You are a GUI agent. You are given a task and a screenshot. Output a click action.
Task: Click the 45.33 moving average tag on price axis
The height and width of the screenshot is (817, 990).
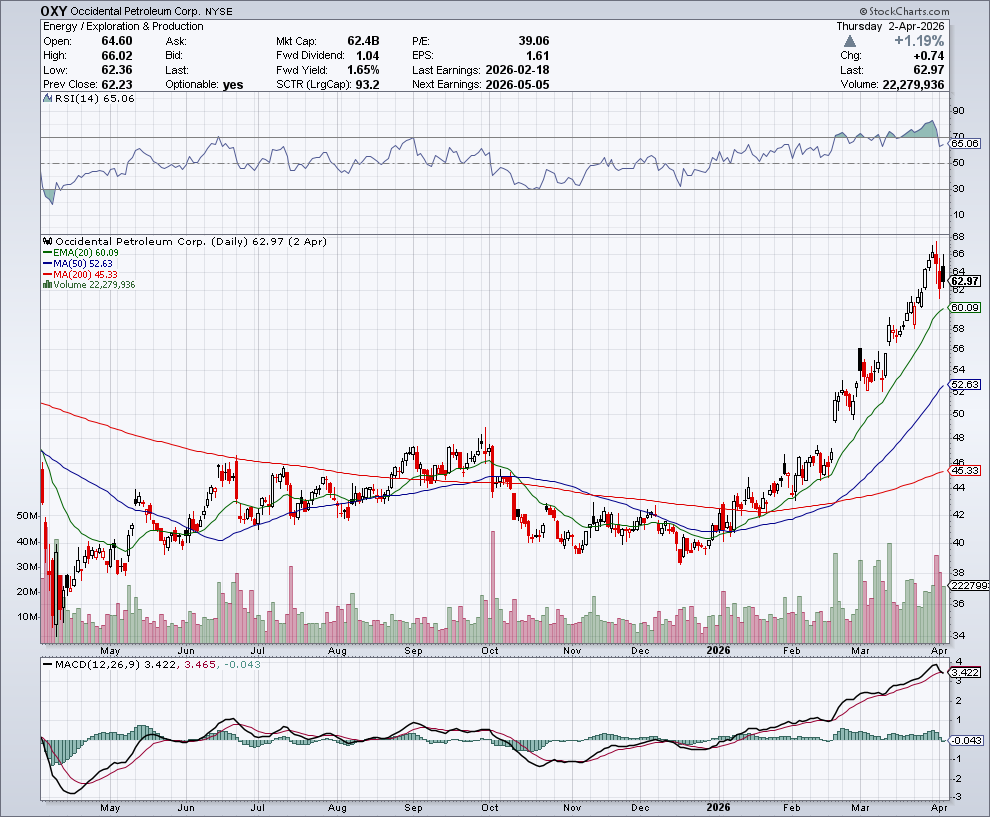point(965,470)
